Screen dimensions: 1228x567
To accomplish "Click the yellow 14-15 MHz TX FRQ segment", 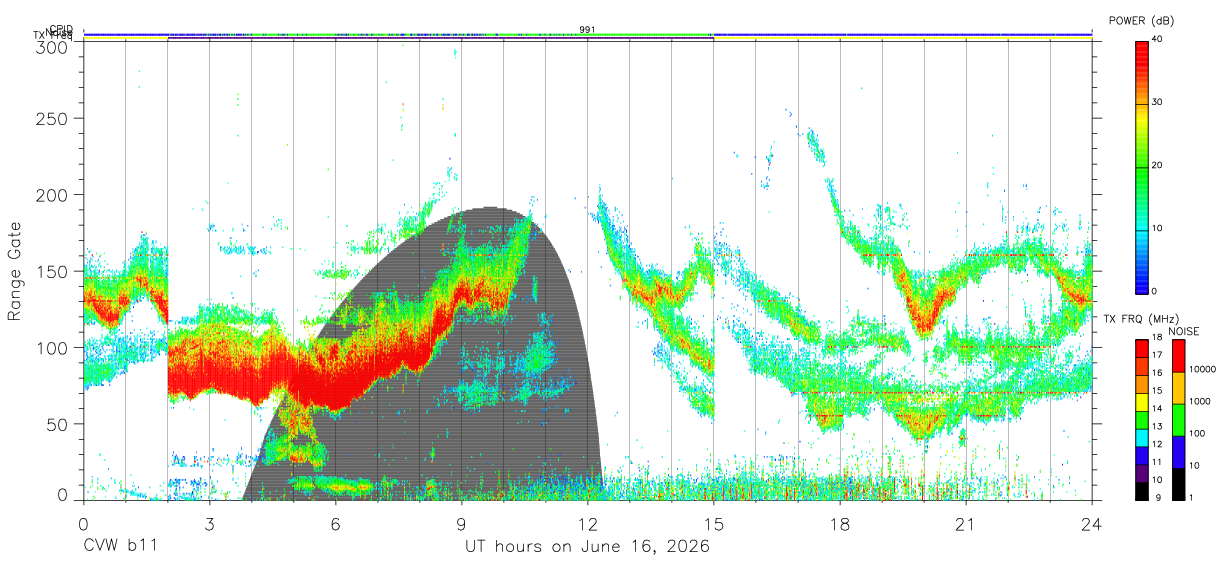I will [x=1142, y=402].
